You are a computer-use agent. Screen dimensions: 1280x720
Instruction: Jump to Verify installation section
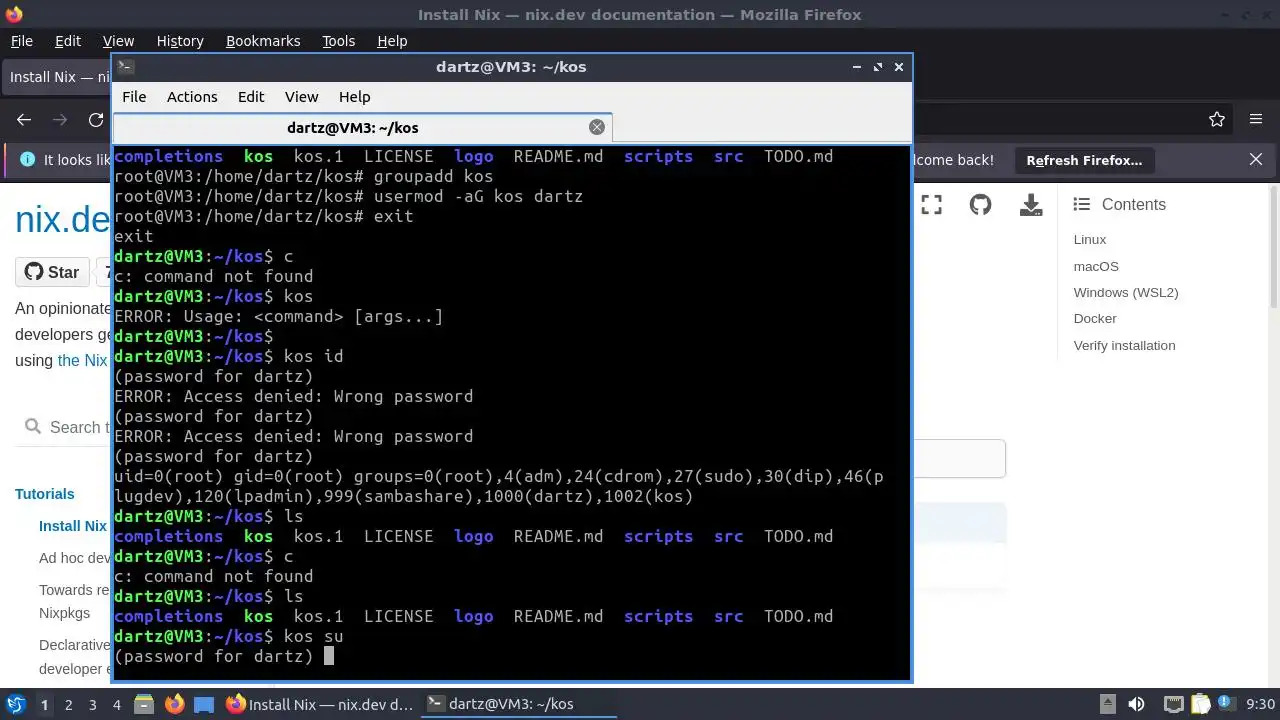click(1124, 346)
